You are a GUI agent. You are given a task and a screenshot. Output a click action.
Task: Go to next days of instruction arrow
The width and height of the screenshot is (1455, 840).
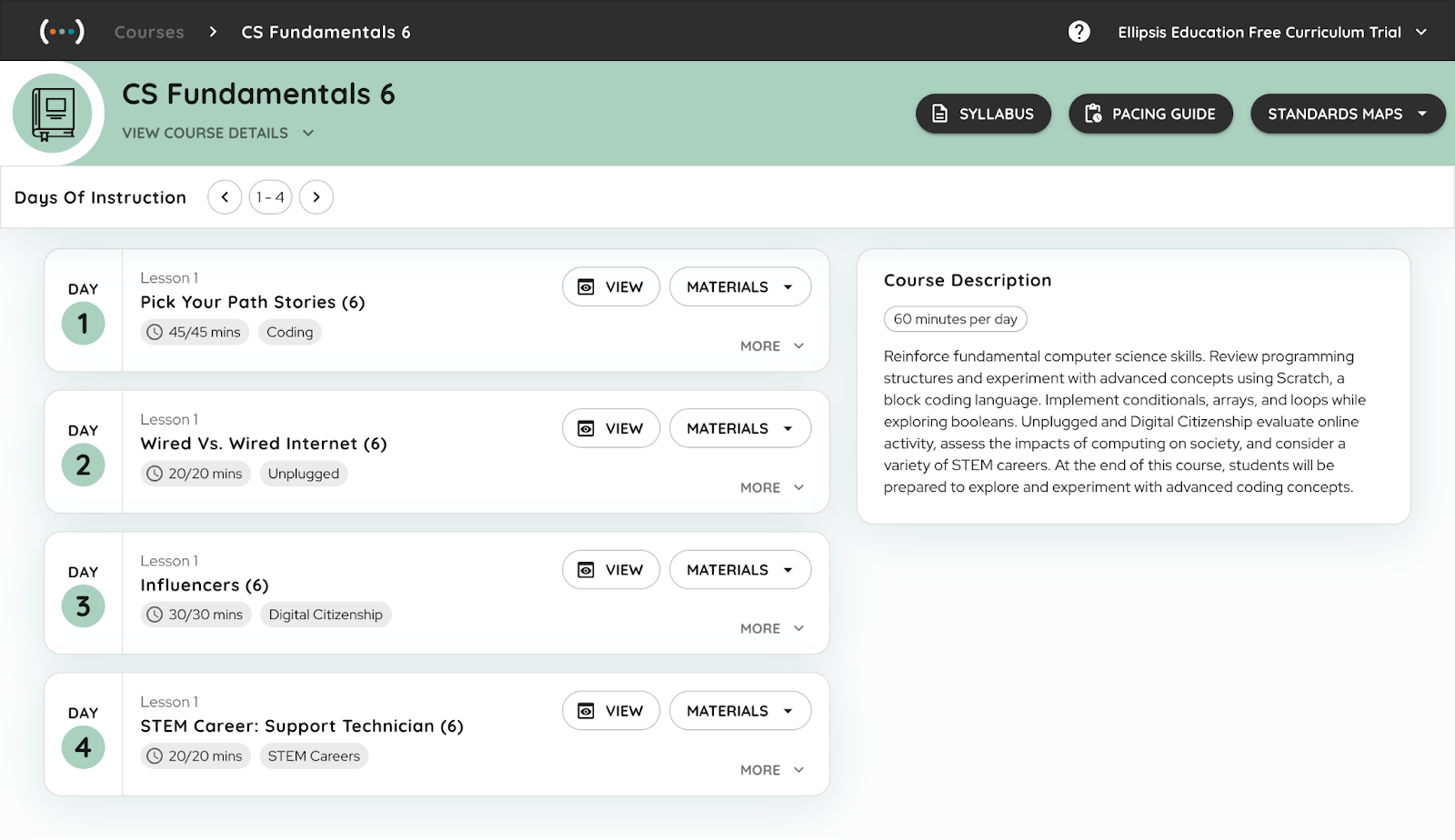[316, 197]
